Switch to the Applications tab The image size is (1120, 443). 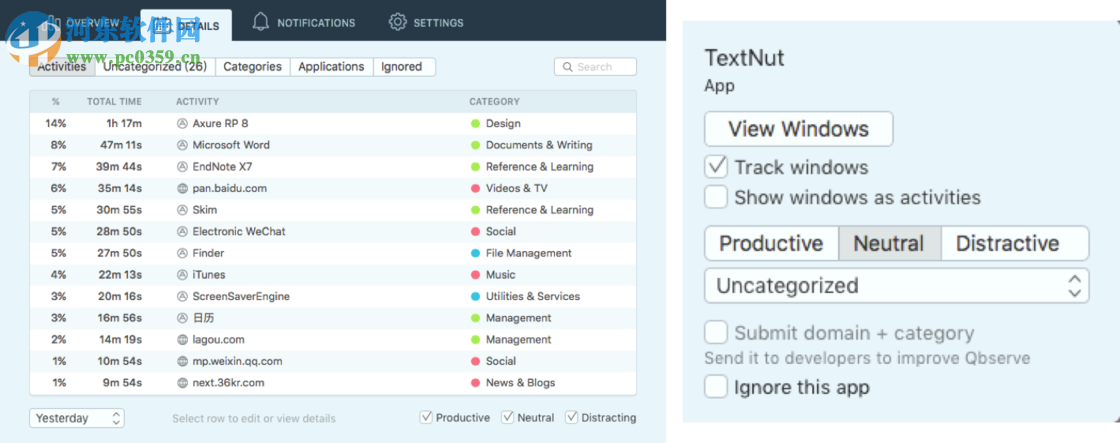(331, 67)
